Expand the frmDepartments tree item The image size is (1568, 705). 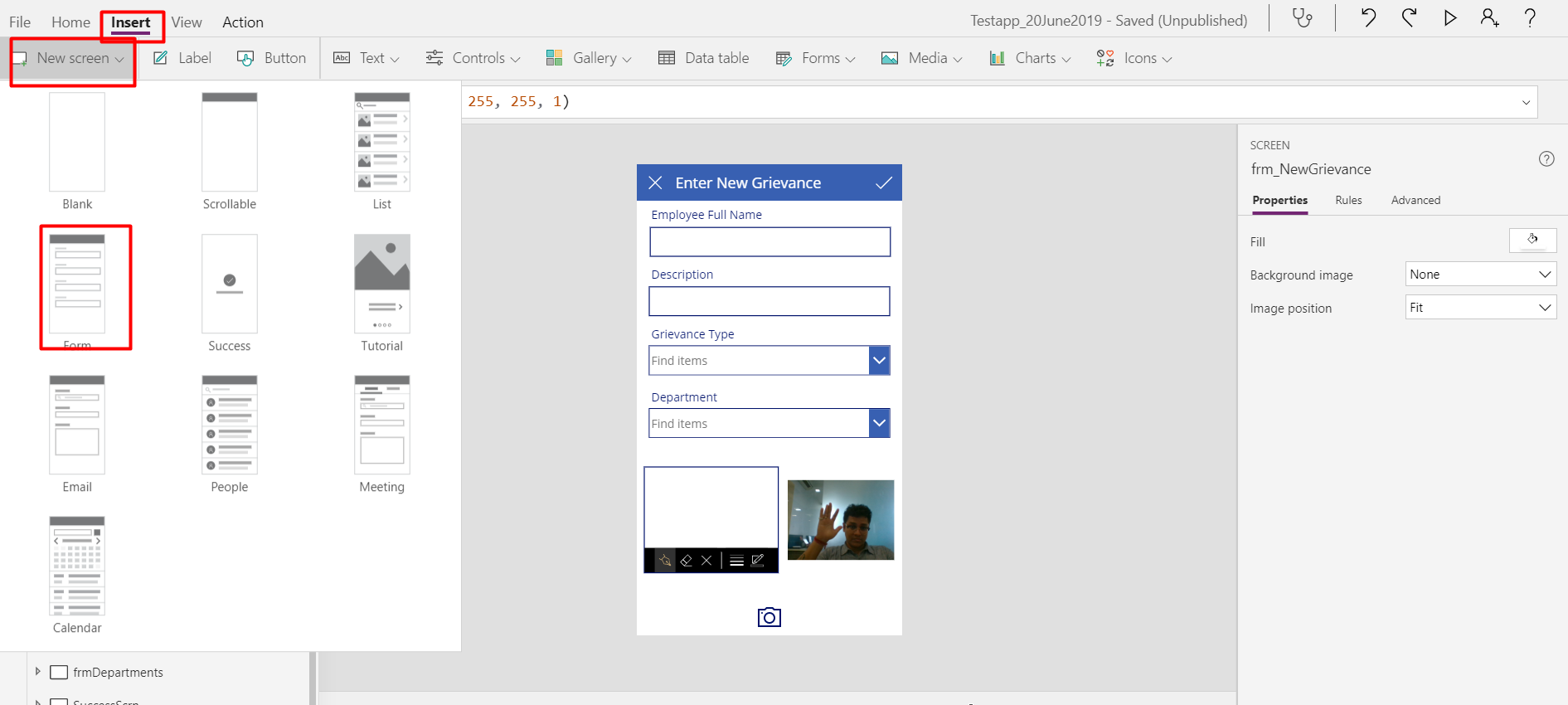(x=37, y=672)
